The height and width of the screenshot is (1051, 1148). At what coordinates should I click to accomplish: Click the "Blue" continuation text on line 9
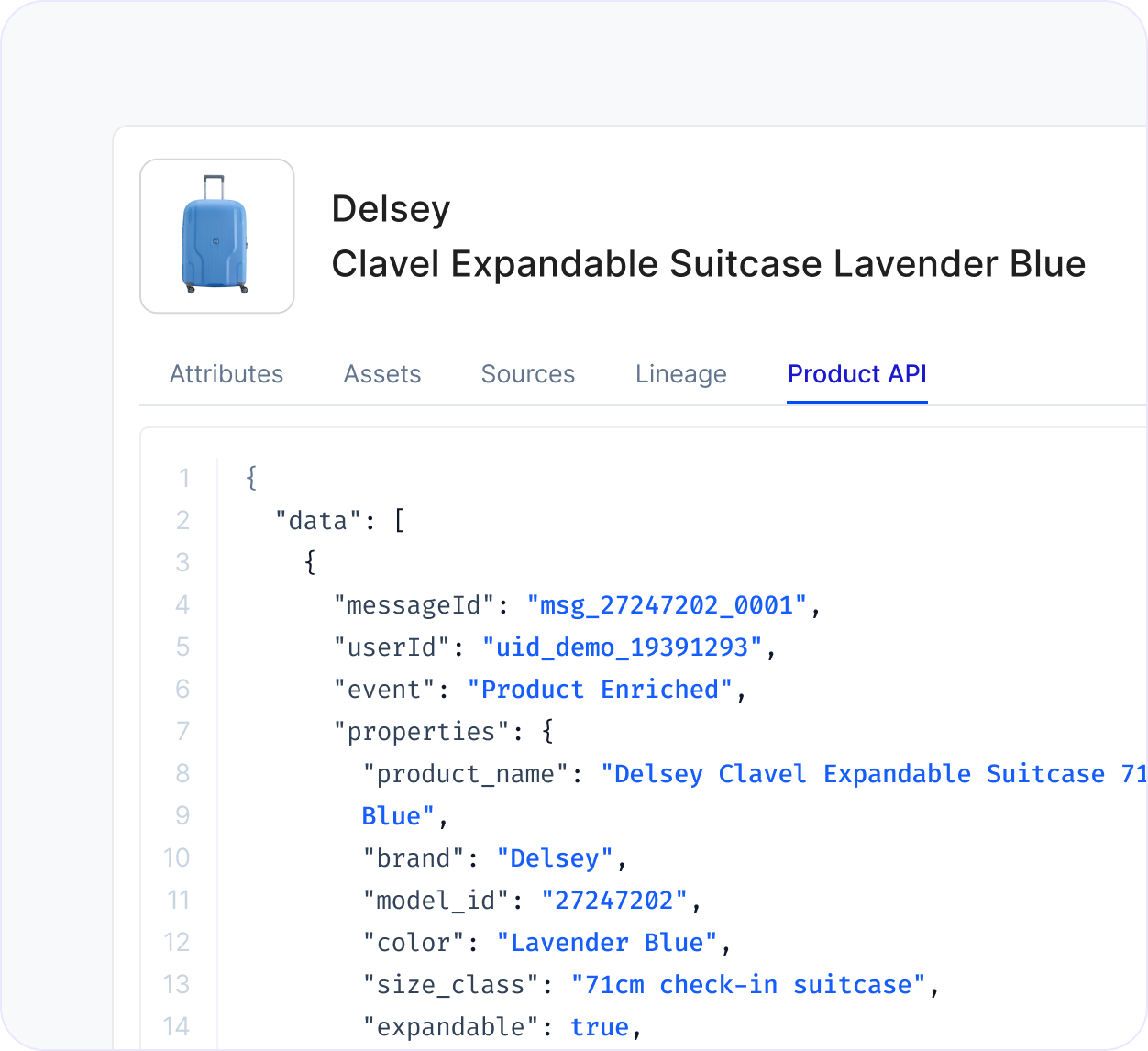398,816
